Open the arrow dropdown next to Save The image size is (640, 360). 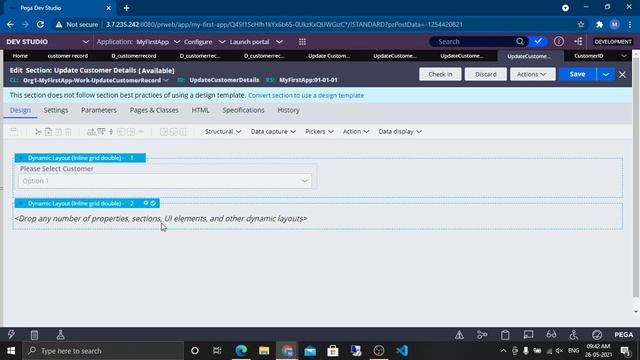(x=606, y=74)
